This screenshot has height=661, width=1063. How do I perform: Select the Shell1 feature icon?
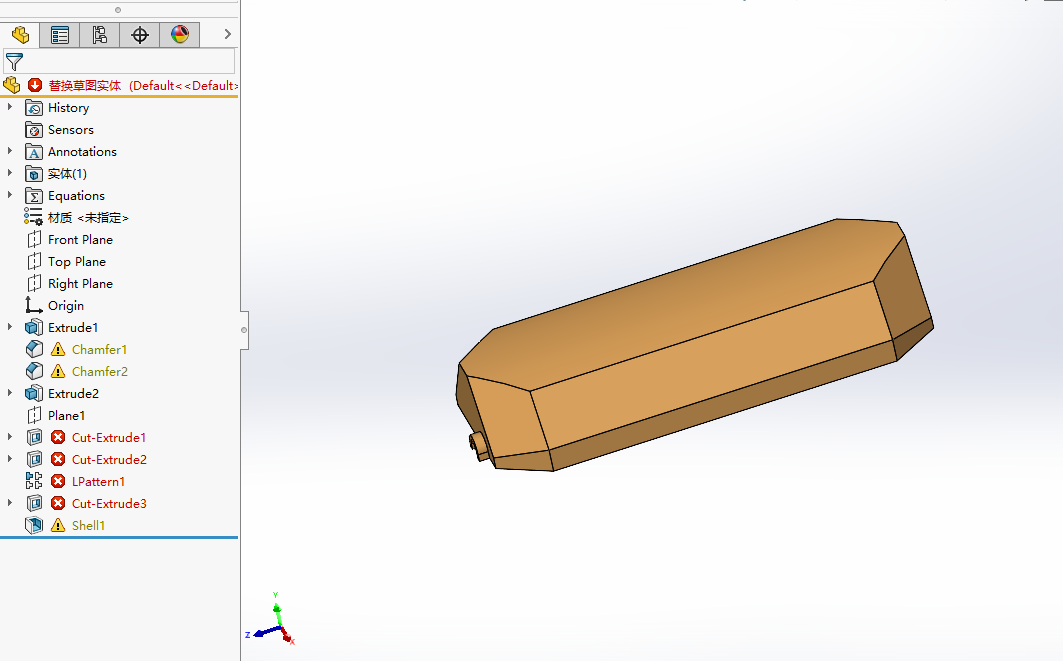[x=34, y=526]
